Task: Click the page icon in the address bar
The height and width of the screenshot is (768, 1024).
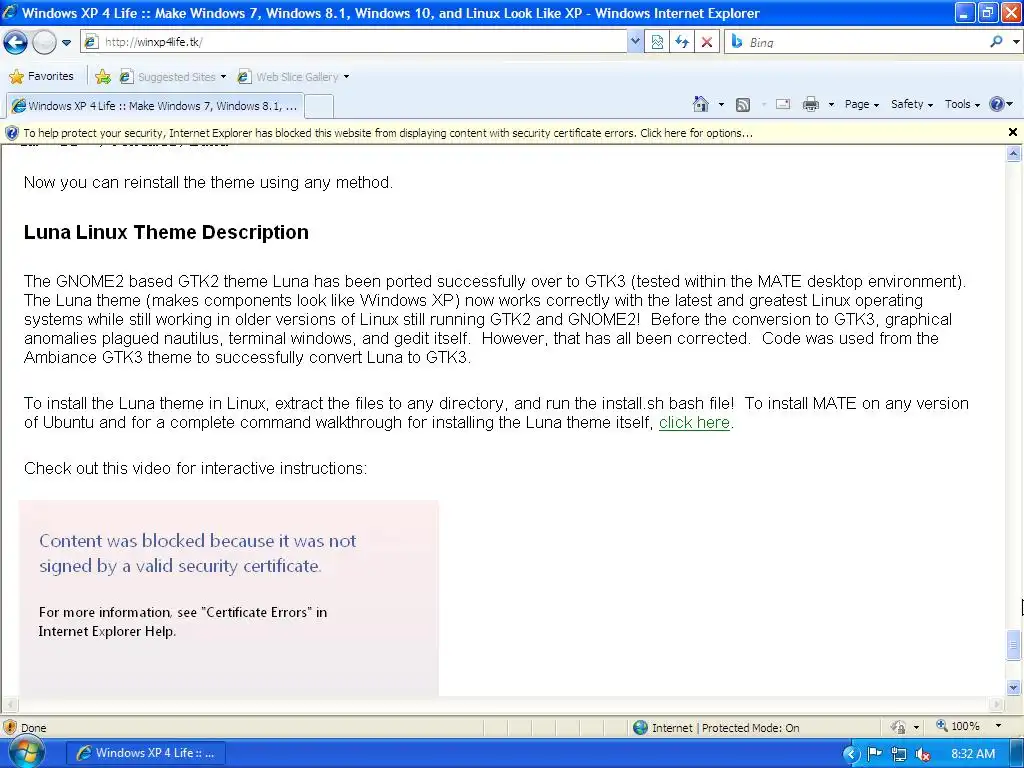Action: [91, 42]
